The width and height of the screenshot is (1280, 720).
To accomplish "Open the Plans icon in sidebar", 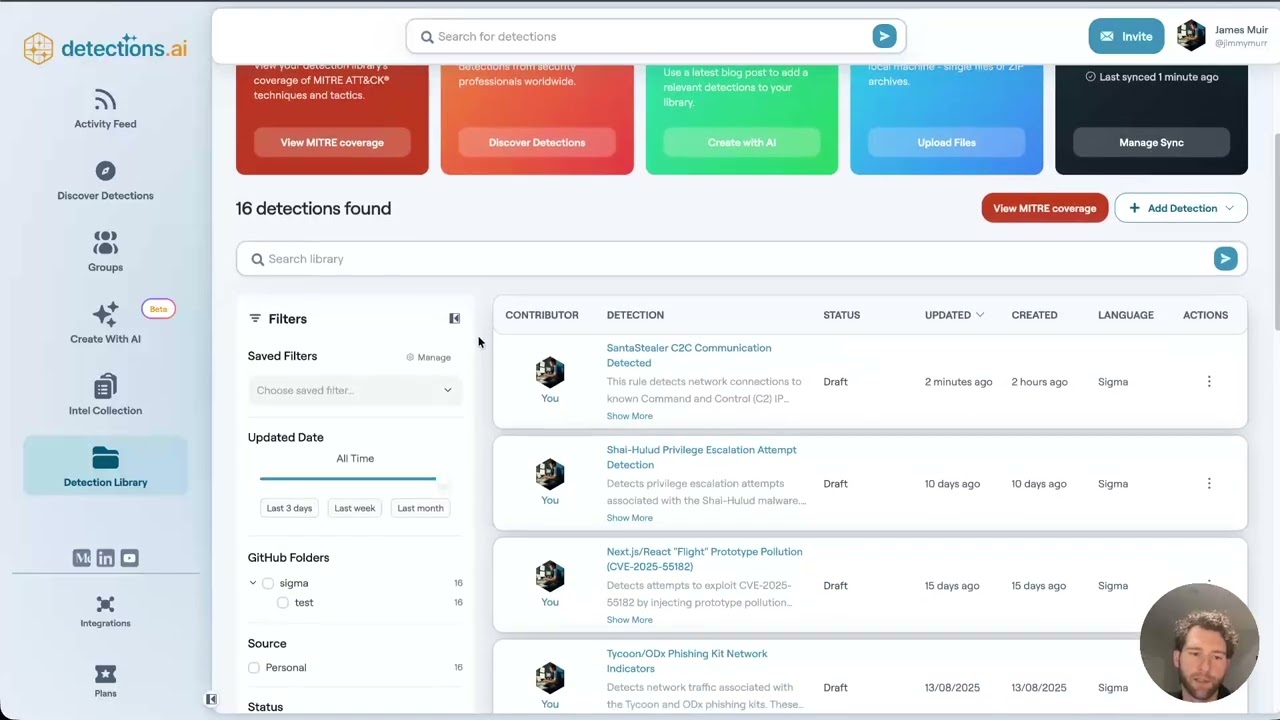I will 105,674.
